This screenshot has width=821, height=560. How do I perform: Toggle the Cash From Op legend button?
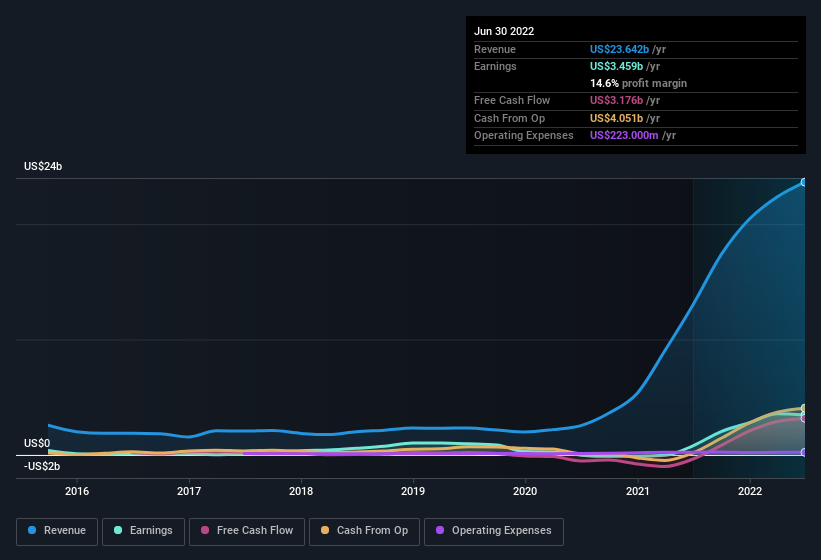[x=364, y=532]
